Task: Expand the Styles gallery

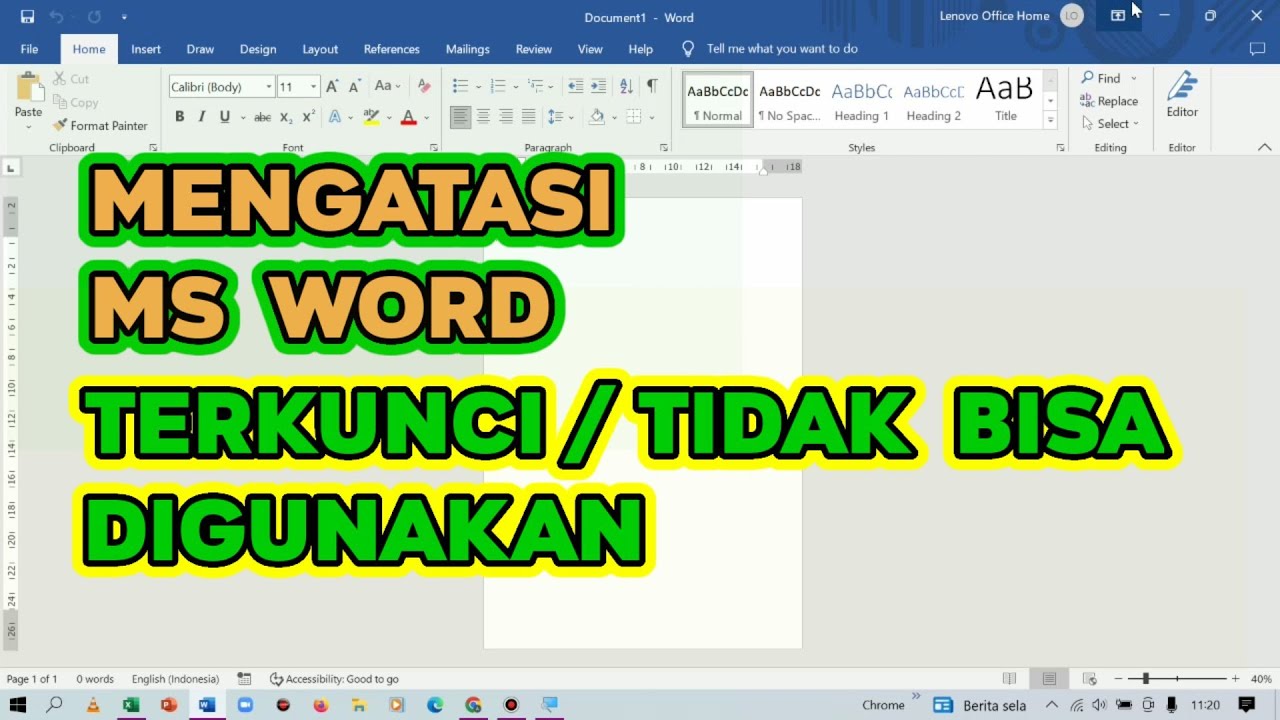Action: click(1050, 120)
